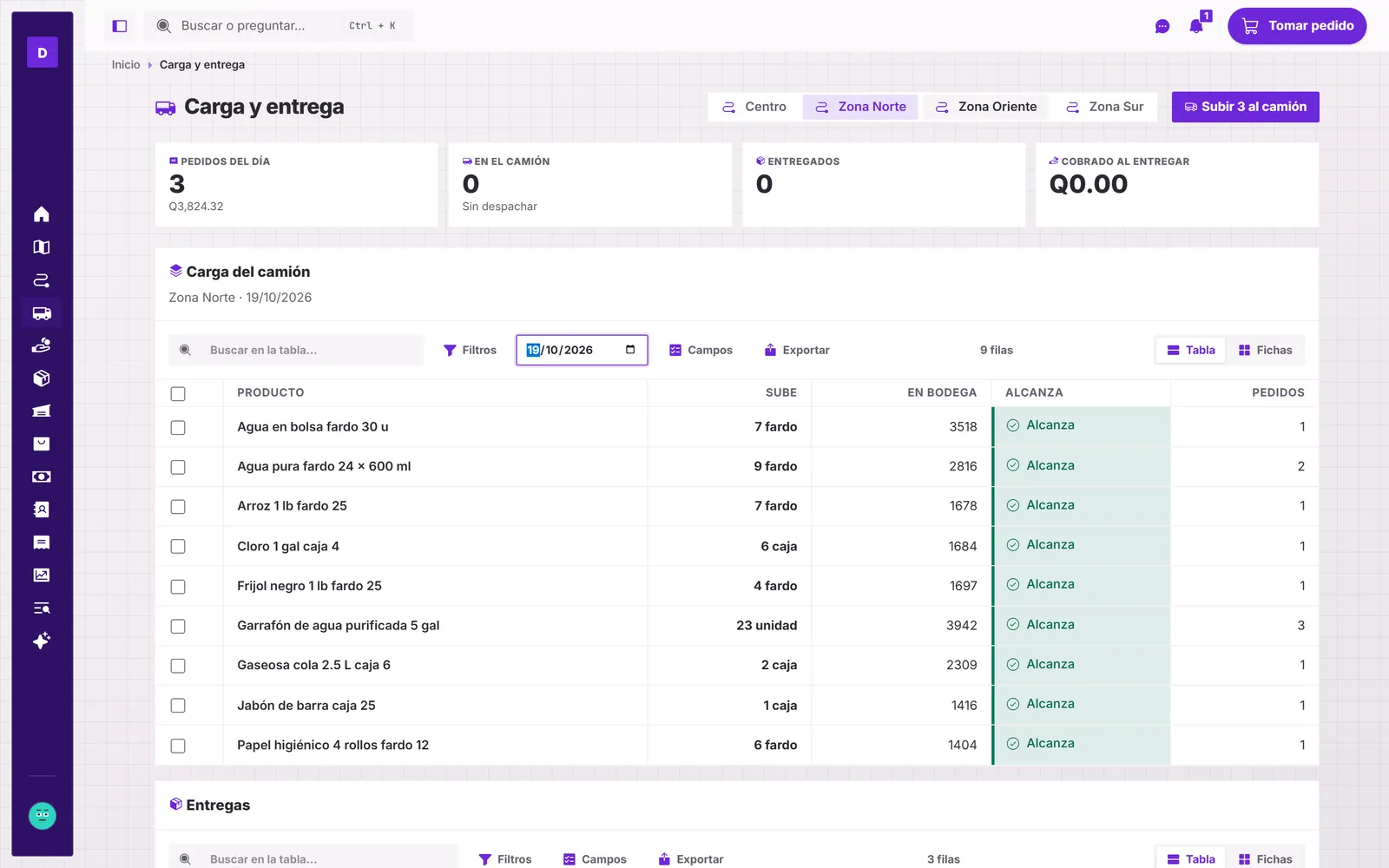Open Exportar in the Carga del camión table
This screenshot has height=868, width=1389.
(796, 350)
